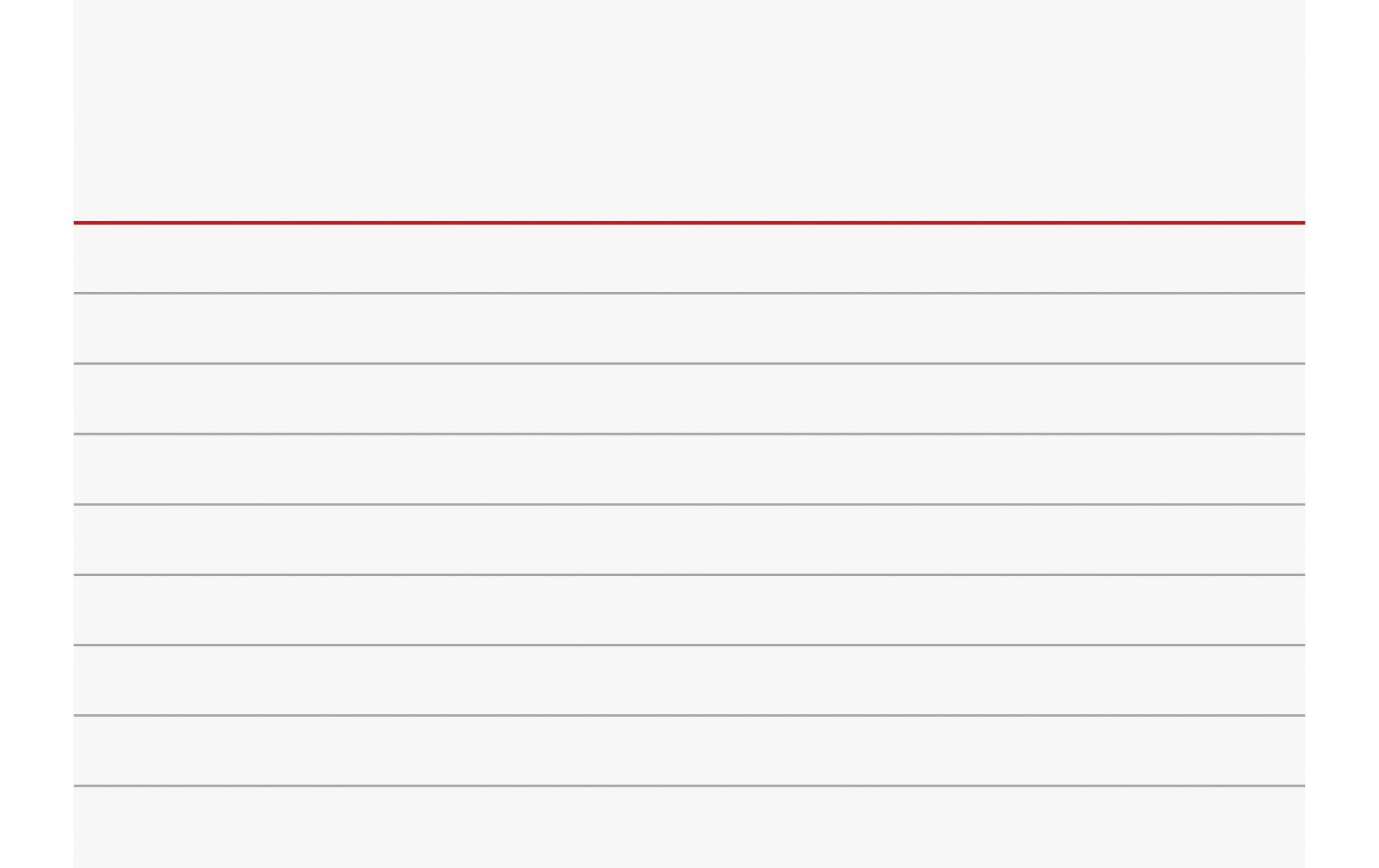
Task: Click the row between first and second gray lines
Action: (688, 329)
